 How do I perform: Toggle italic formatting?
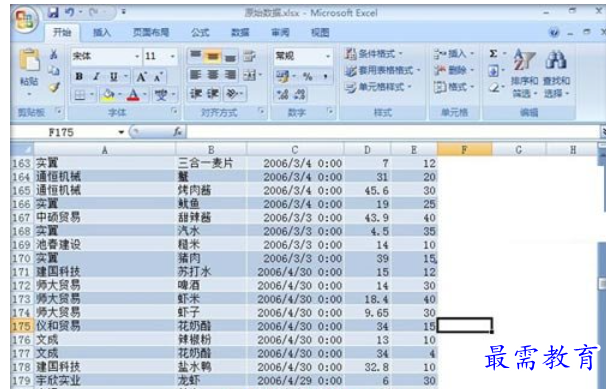coord(97,76)
